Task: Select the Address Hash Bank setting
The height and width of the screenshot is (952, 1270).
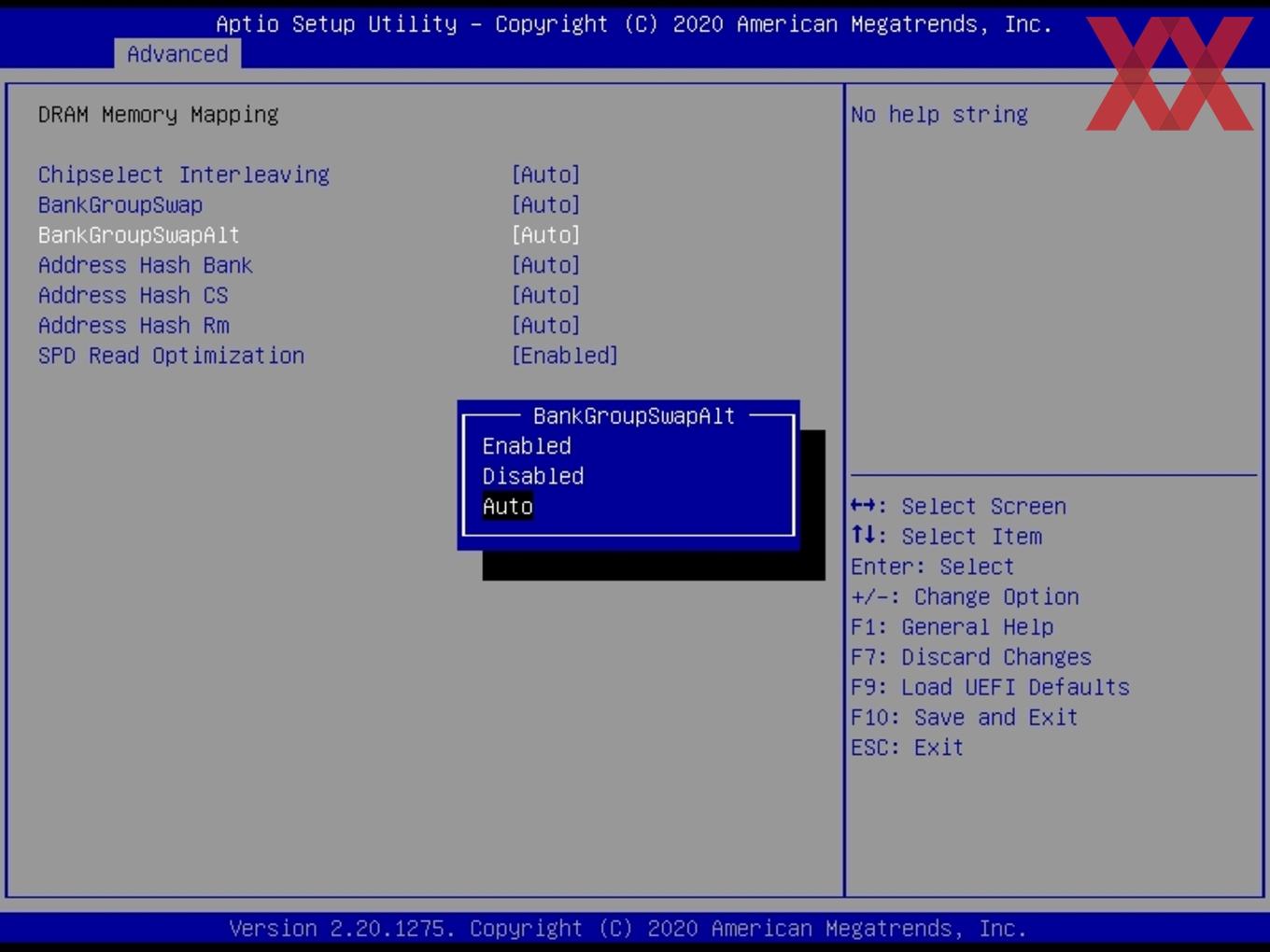Action: tap(146, 265)
